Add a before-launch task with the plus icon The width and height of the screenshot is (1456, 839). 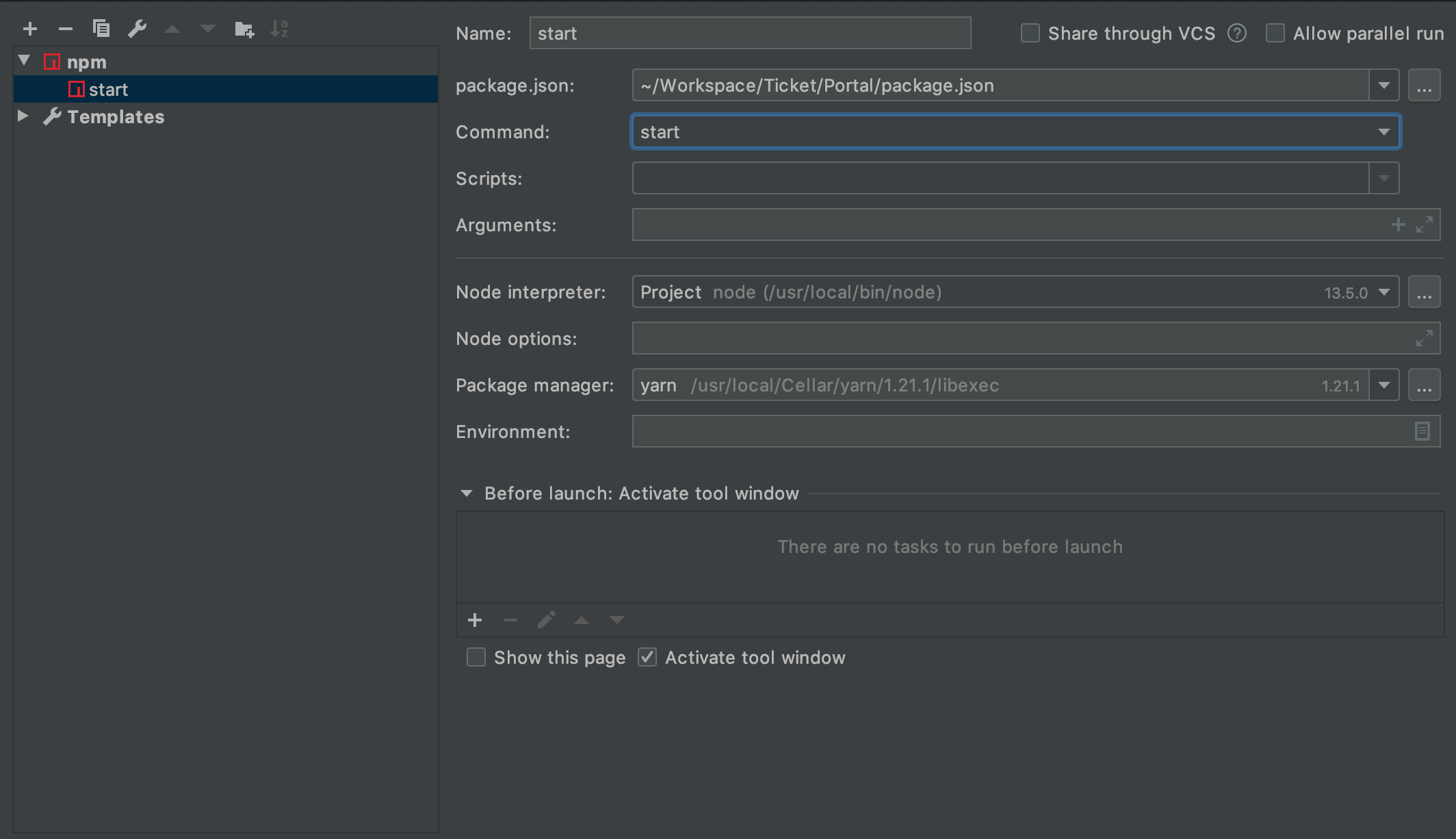click(x=475, y=620)
